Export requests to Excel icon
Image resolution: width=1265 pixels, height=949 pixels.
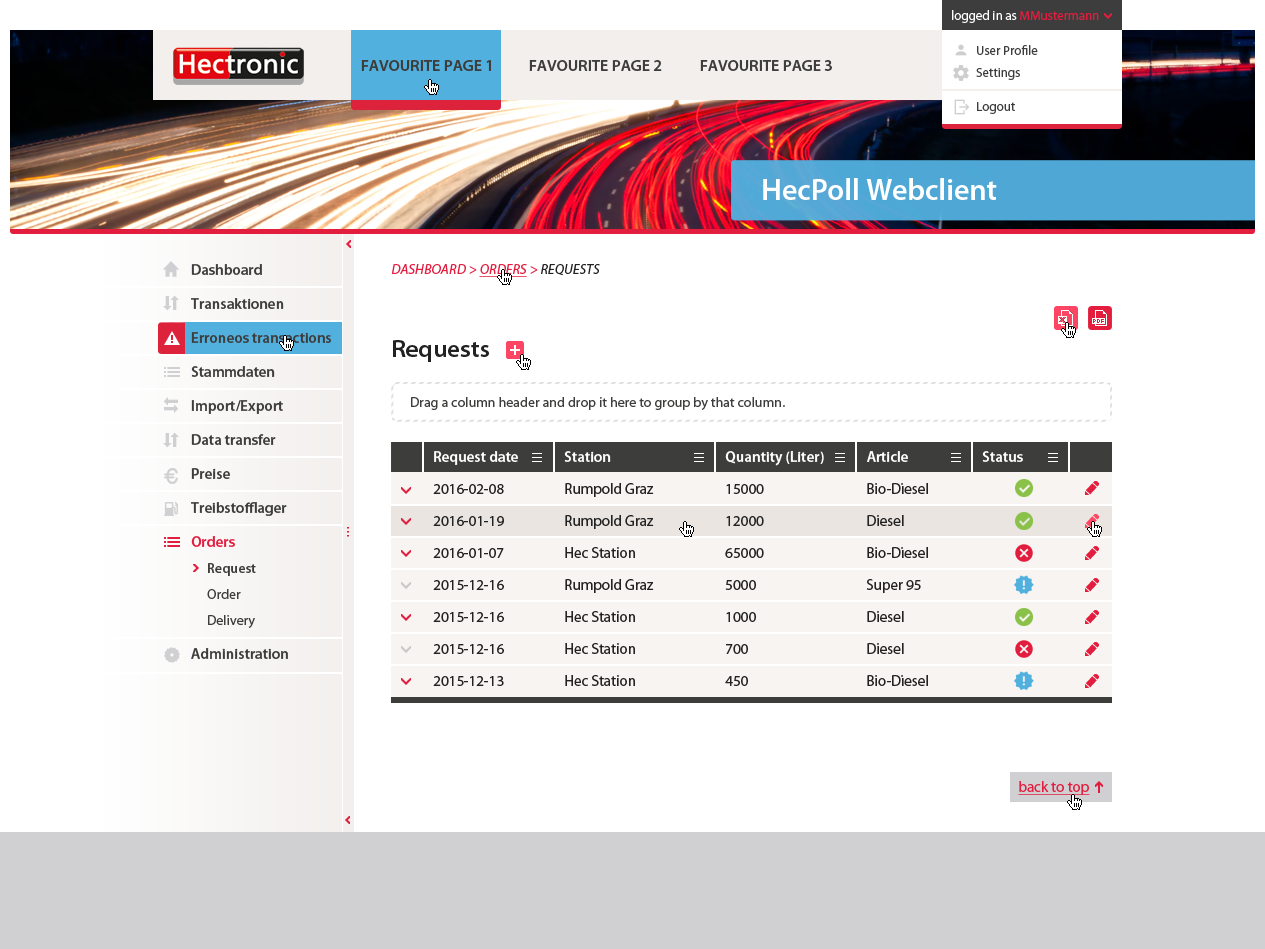(x=1066, y=318)
